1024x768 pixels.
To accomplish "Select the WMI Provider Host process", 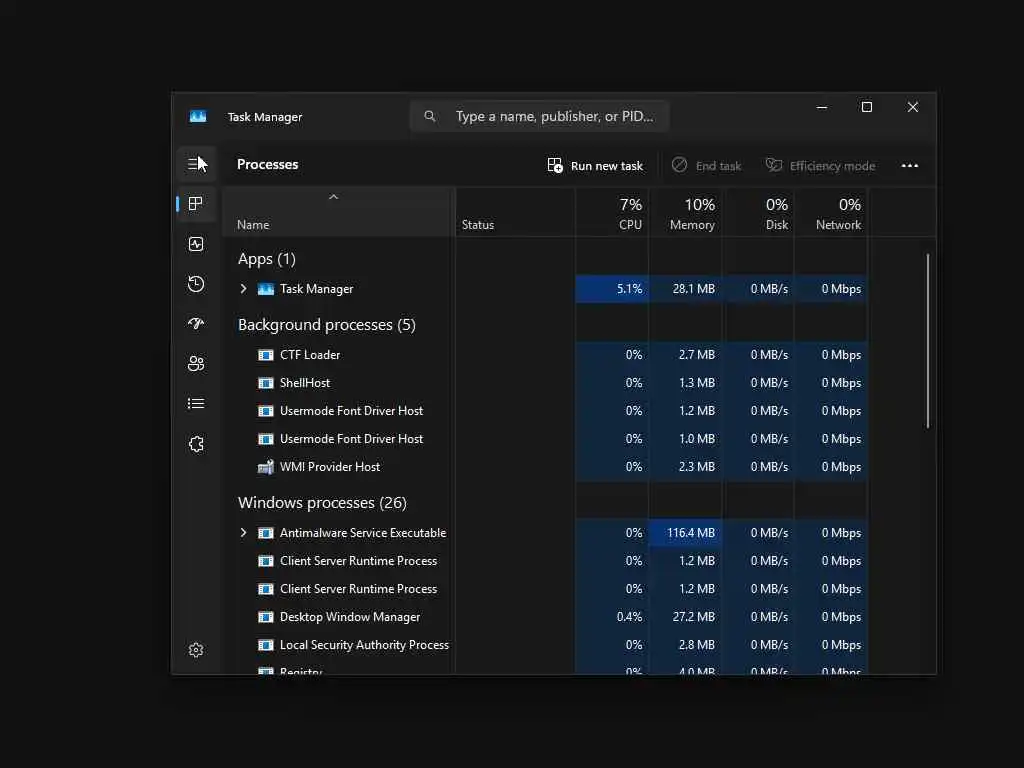I will (330, 467).
